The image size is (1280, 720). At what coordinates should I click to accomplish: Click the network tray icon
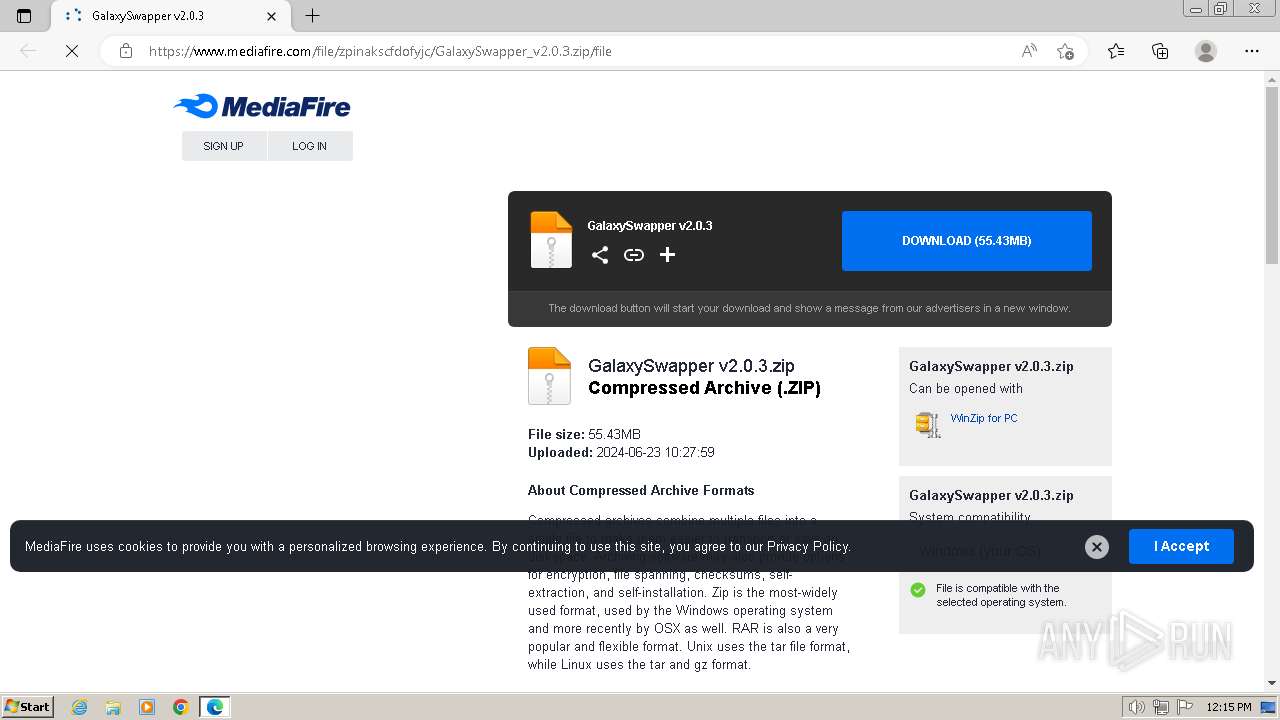click(1160, 707)
